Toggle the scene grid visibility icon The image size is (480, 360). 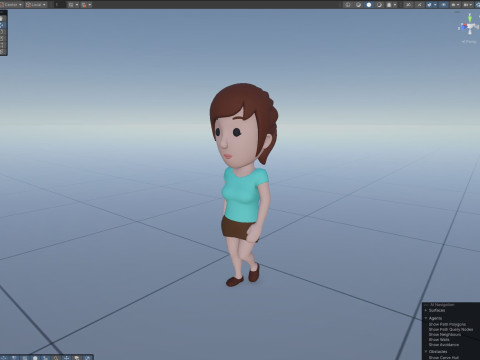coord(71,5)
